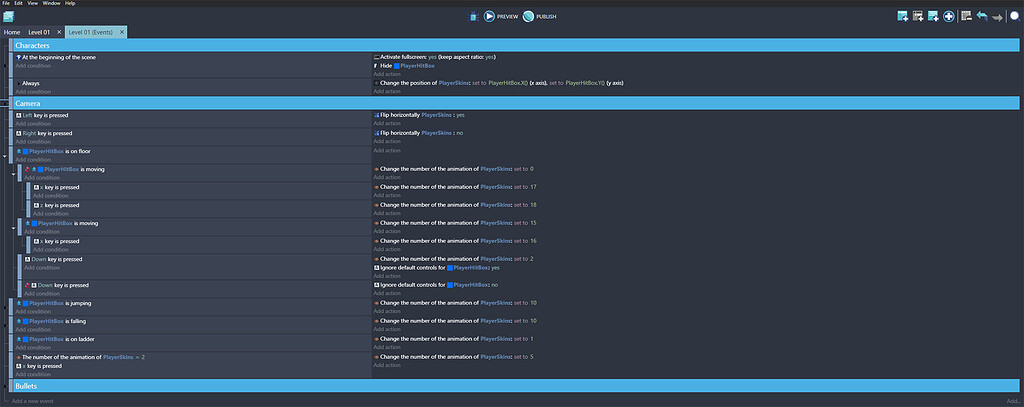Click 'Hide PlayerHitBox' action
Image resolution: width=1024 pixels, height=407 pixels.
click(404, 65)
